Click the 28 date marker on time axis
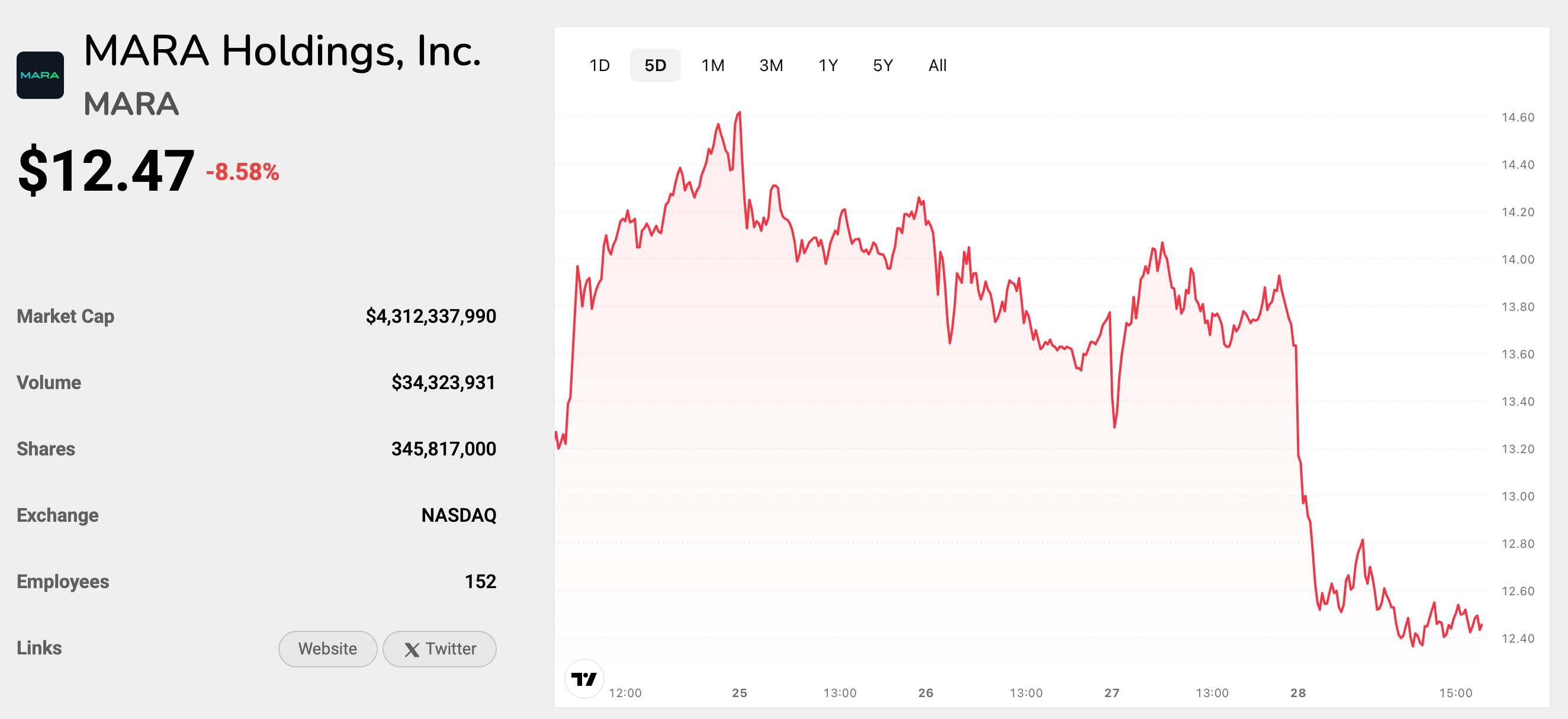 [1298, 693]
